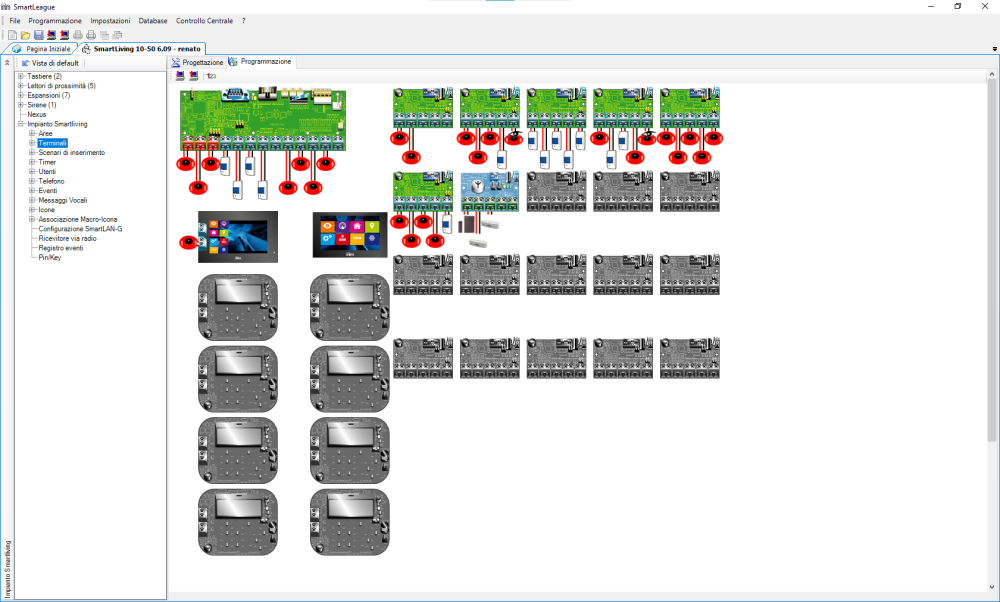Expand the Sirene (1) node

(x=20, y=105)
